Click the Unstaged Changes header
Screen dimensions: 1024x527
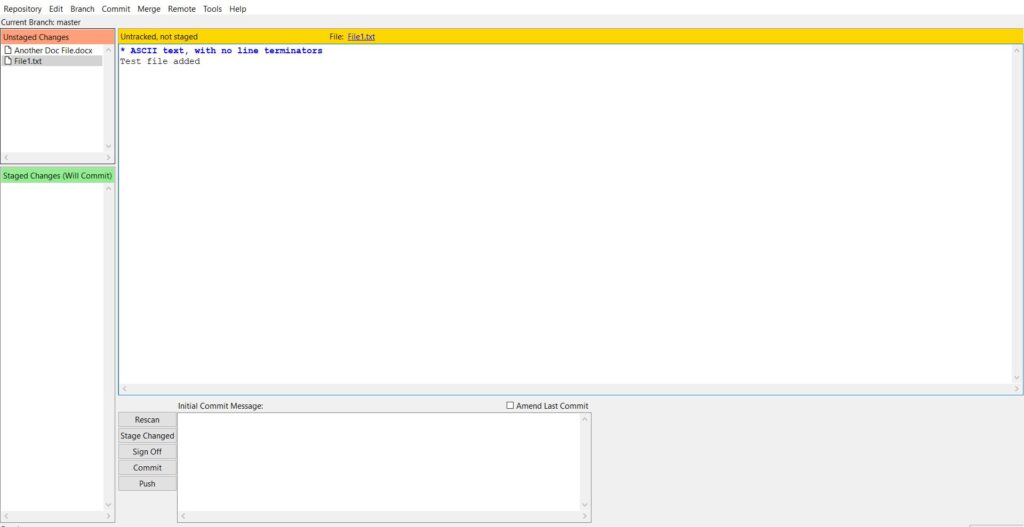tap(57, 37)
